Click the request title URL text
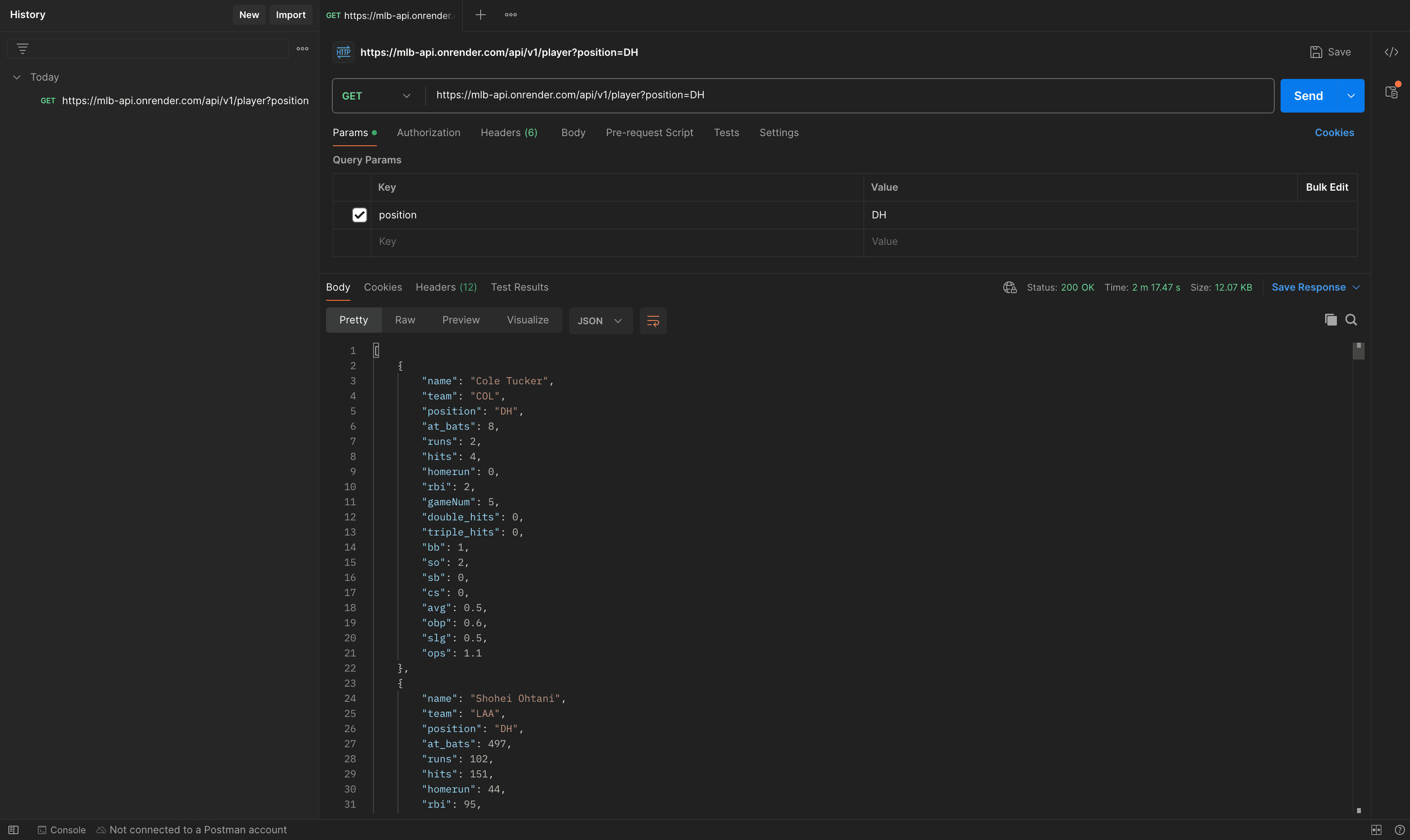 tap(499, 52)
